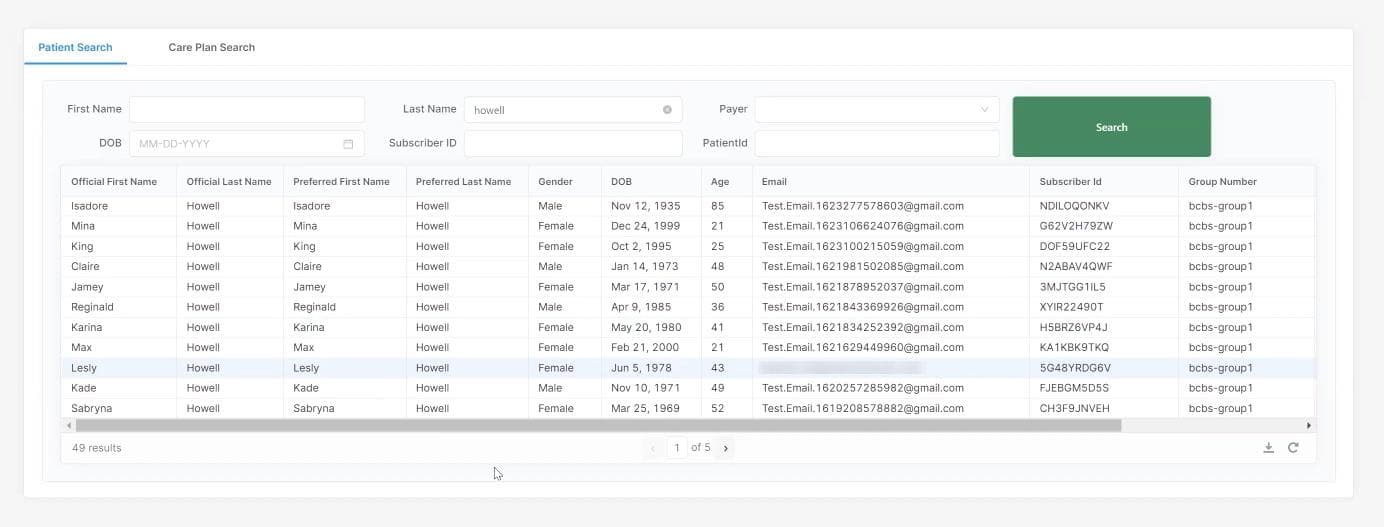1384x527 pixels.
Task: Open the Patient Search tab
Action: [75, 47]
